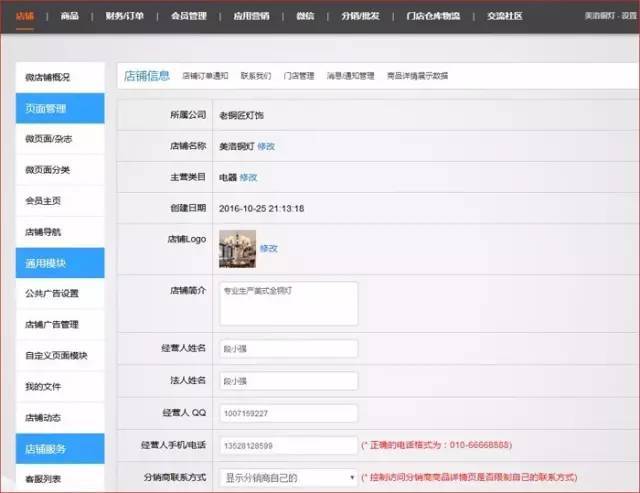Click 修改 link next to 主营类目 电器
Image resolution: width=640 pixels, height=493 pixels.
coord(248,178)
